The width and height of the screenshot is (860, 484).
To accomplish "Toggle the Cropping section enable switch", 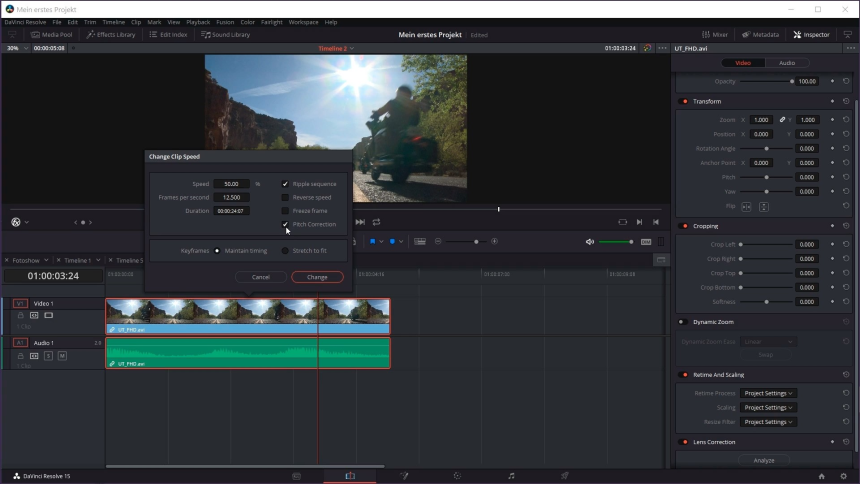I will click(x=683, y=226).
